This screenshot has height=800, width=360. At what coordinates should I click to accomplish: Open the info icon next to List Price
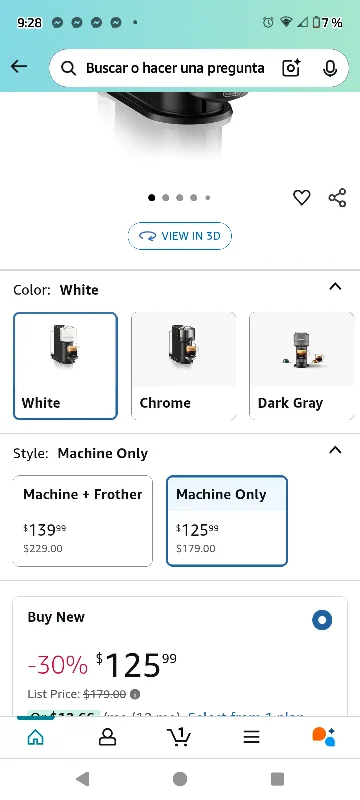point(135,694)
